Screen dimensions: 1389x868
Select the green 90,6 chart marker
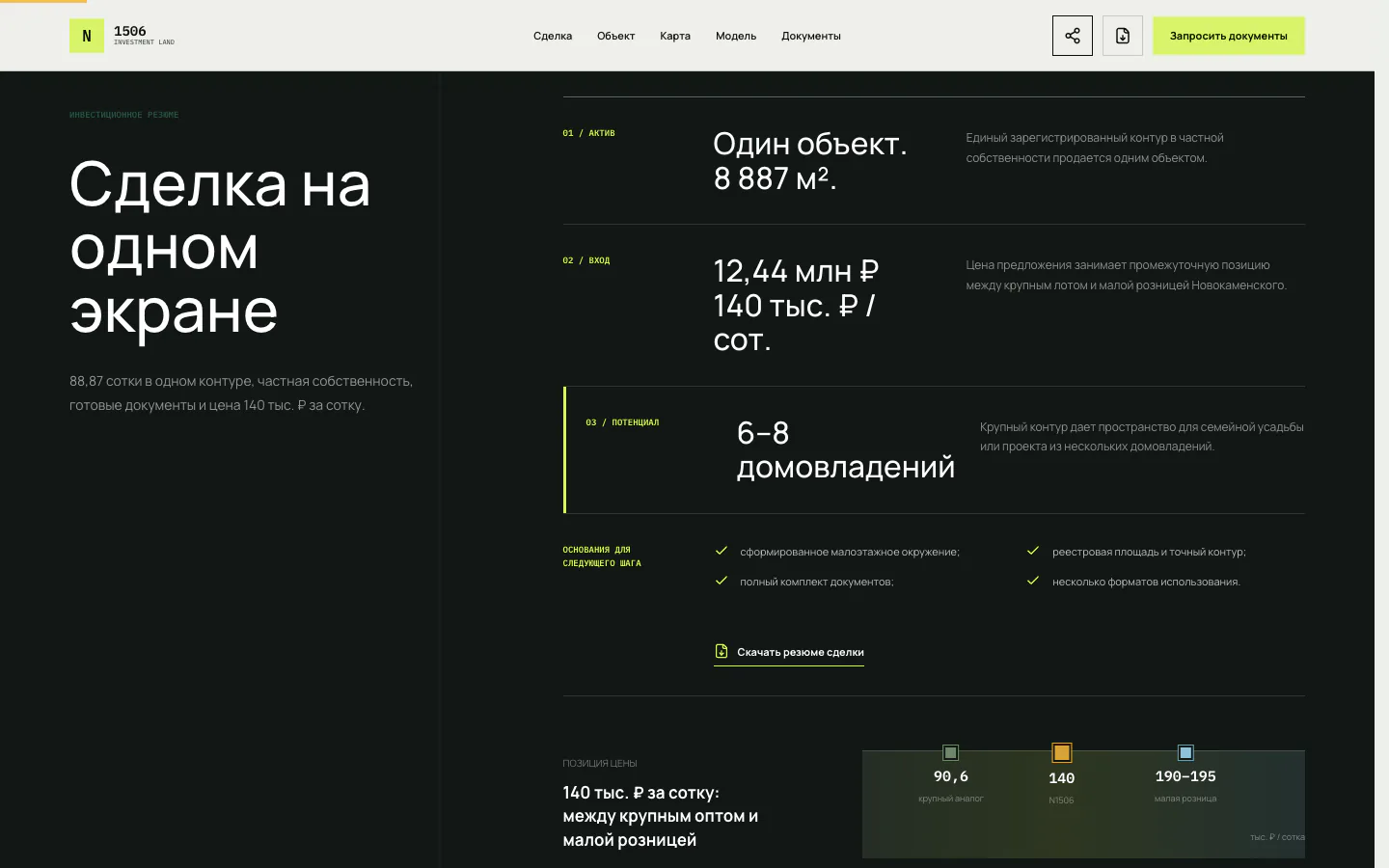click(x=950, y=752)
